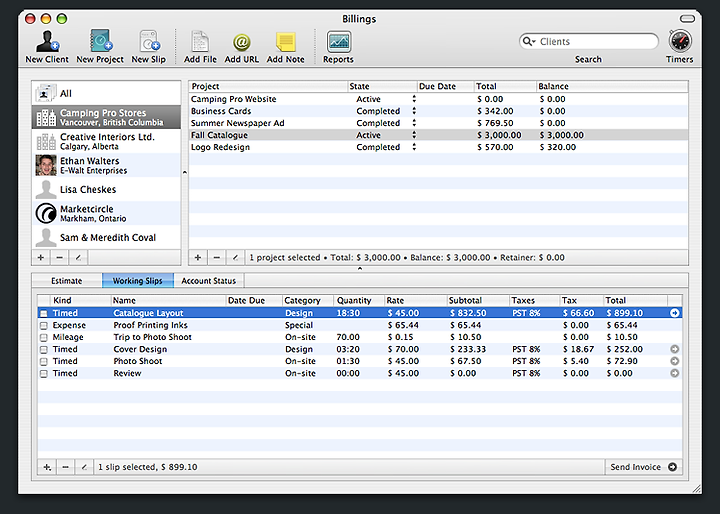Open the state dropdown for Fall Catalogue

[x=414, y=135]
